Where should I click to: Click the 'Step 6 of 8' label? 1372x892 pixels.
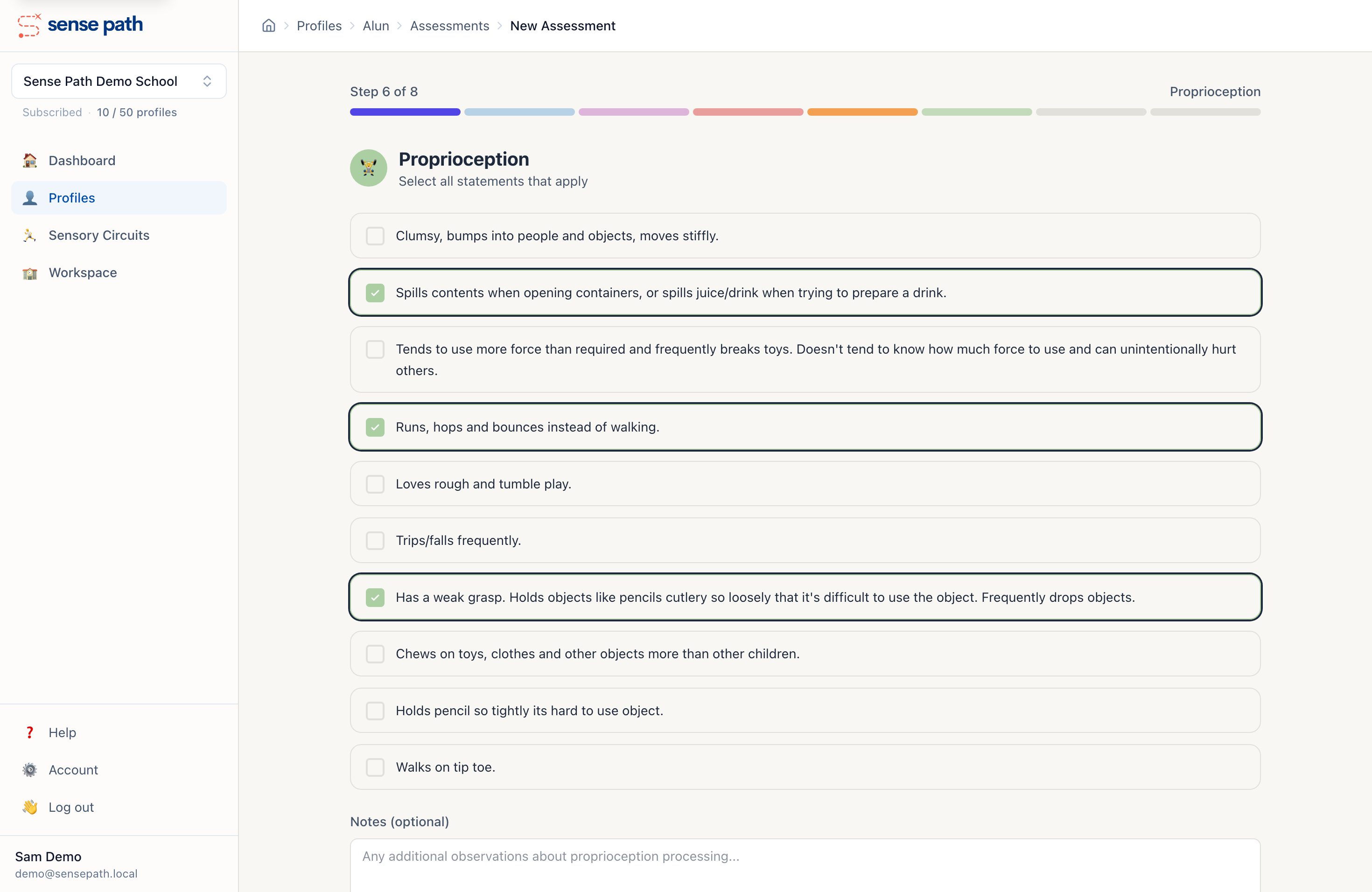(384, 91)
